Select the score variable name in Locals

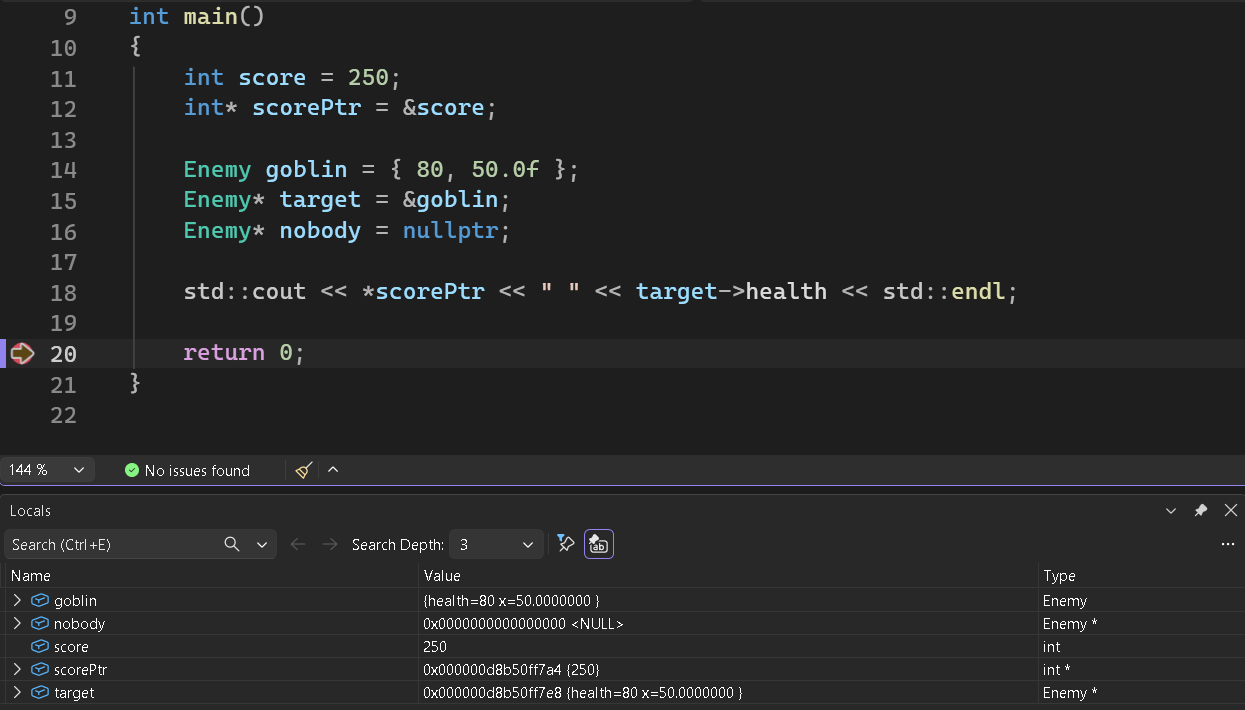click(x=71, y=647)
